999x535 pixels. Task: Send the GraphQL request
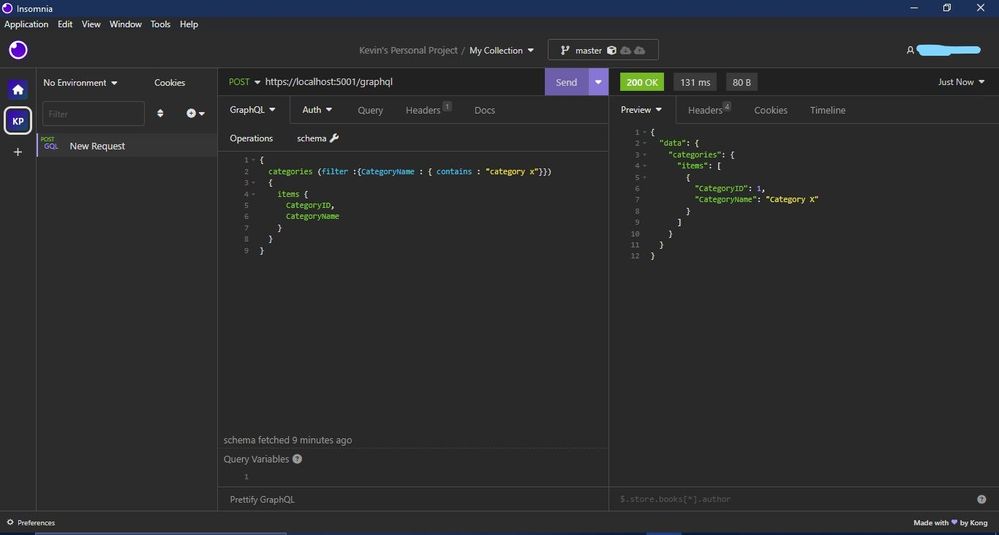(x=566, y=82)
